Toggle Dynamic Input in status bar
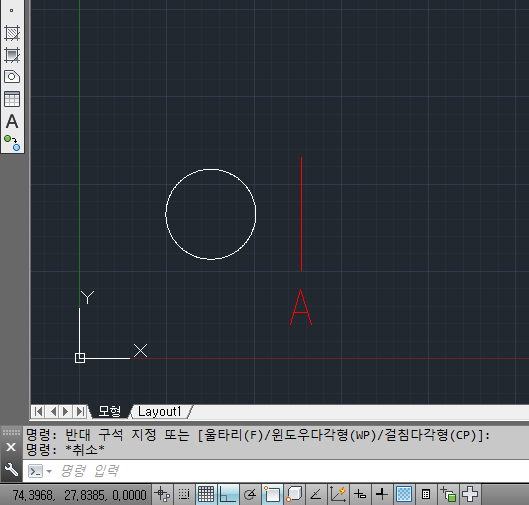The width and height of the screenshot is (529, 505). tap(360, 495)
